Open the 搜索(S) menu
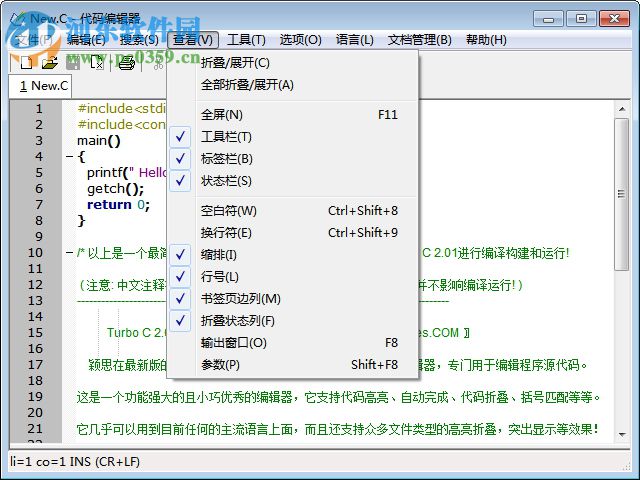Image resolution: width=640 pixels, height=480 pixels. point(139,40)
